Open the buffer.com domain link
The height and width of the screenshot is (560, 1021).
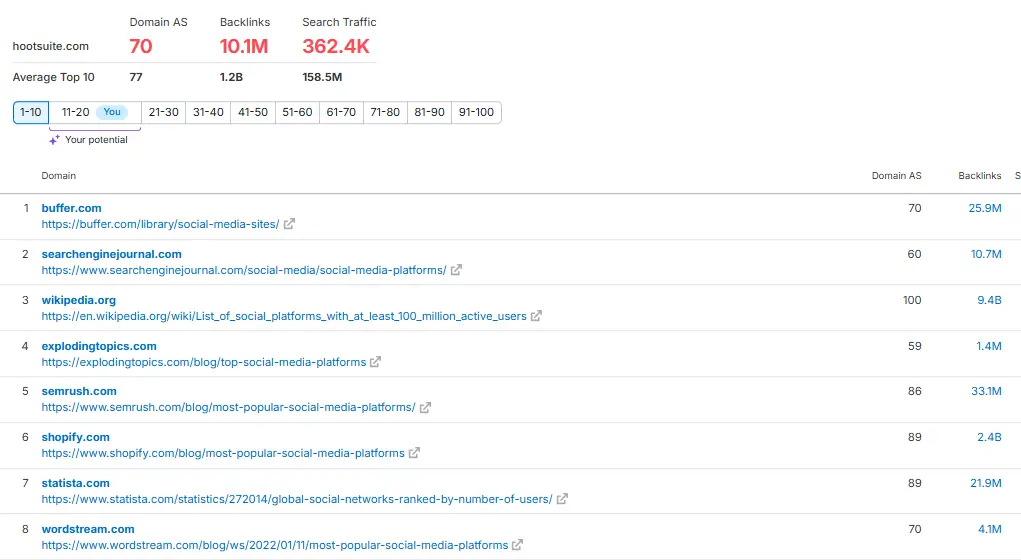tap(71, 208)
